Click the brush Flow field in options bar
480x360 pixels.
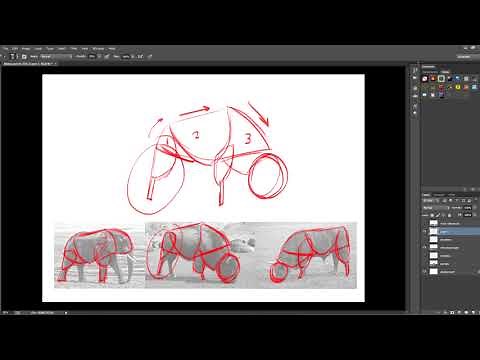point(126,57)
